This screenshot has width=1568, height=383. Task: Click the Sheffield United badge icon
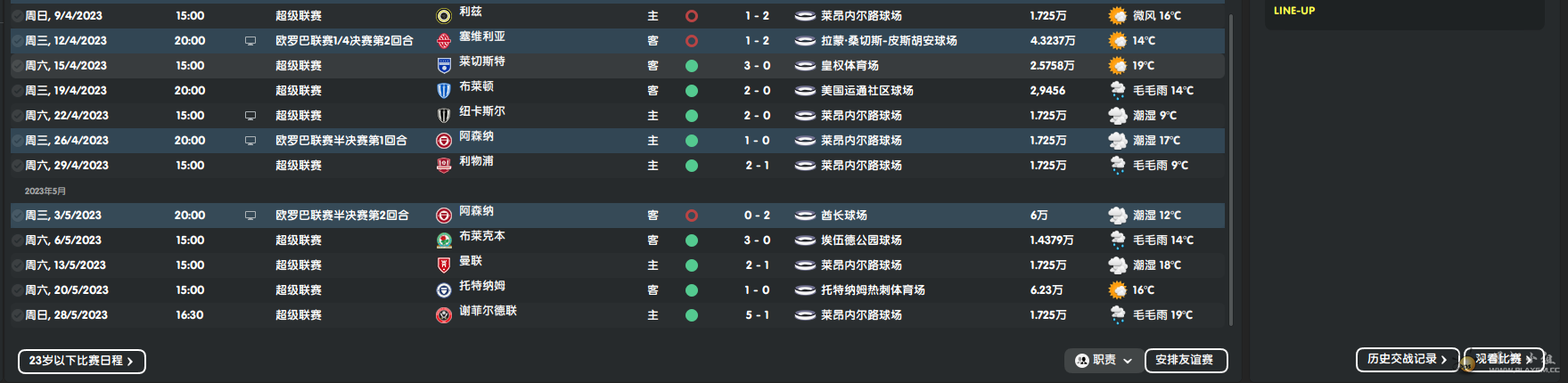(443, 315)
